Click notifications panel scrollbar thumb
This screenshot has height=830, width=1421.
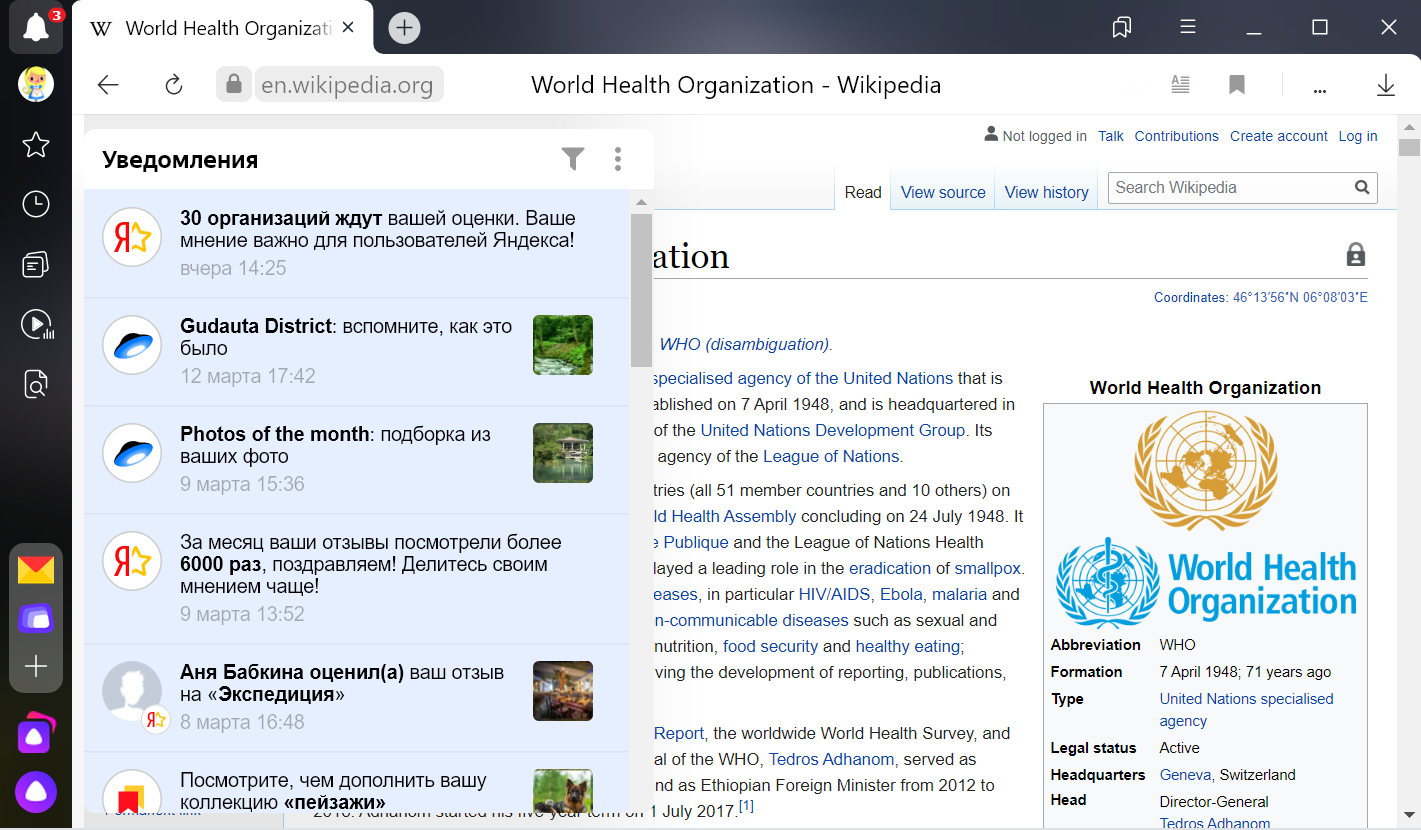coord(641,290)
